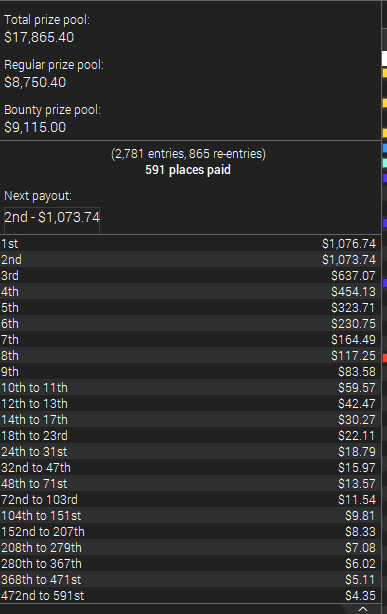The image size is (387, 614).
Task: Select the 3rd place $637.07 row
Action: pos(190,275)
